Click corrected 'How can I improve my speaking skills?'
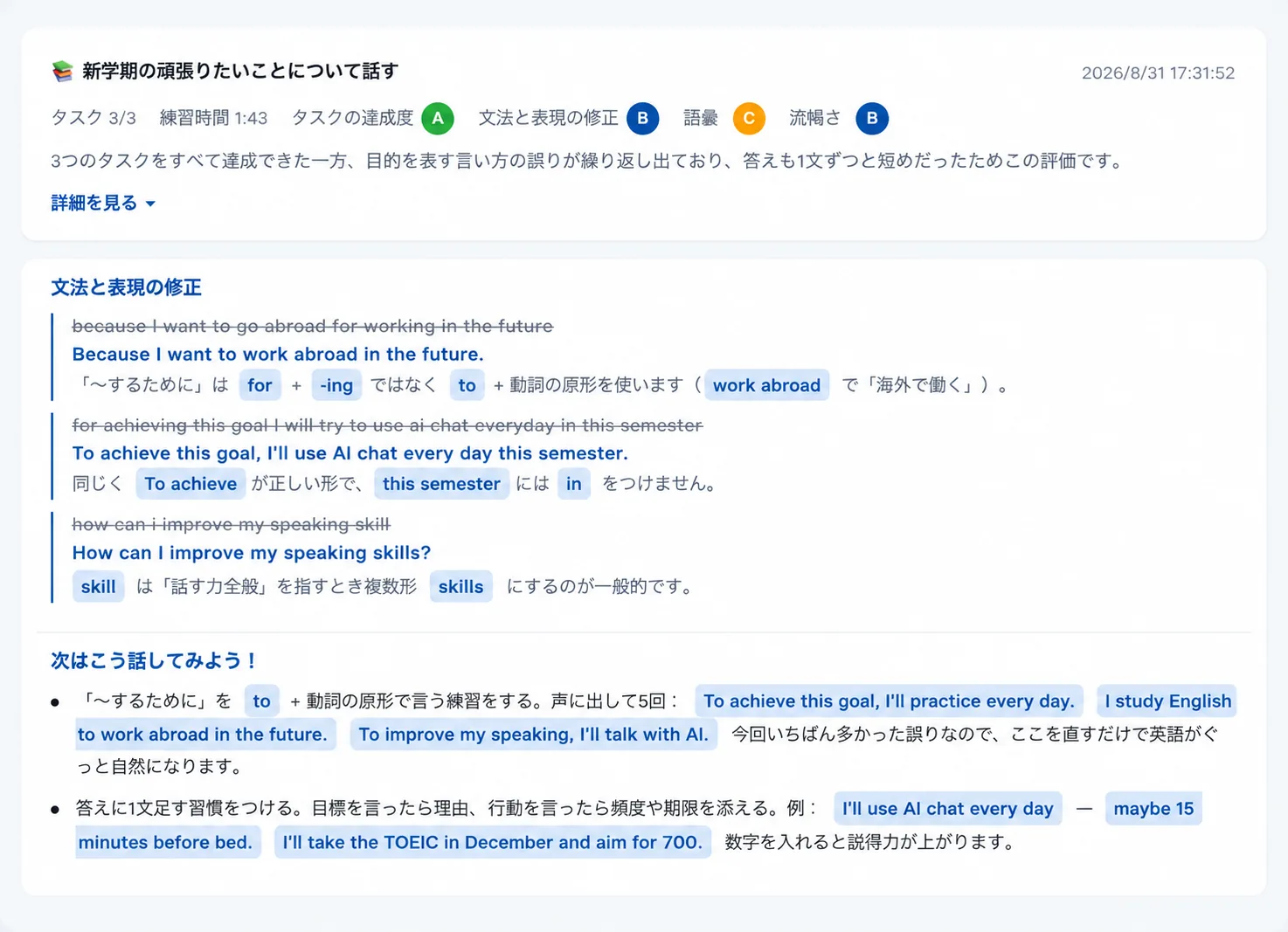 point(252,552)
